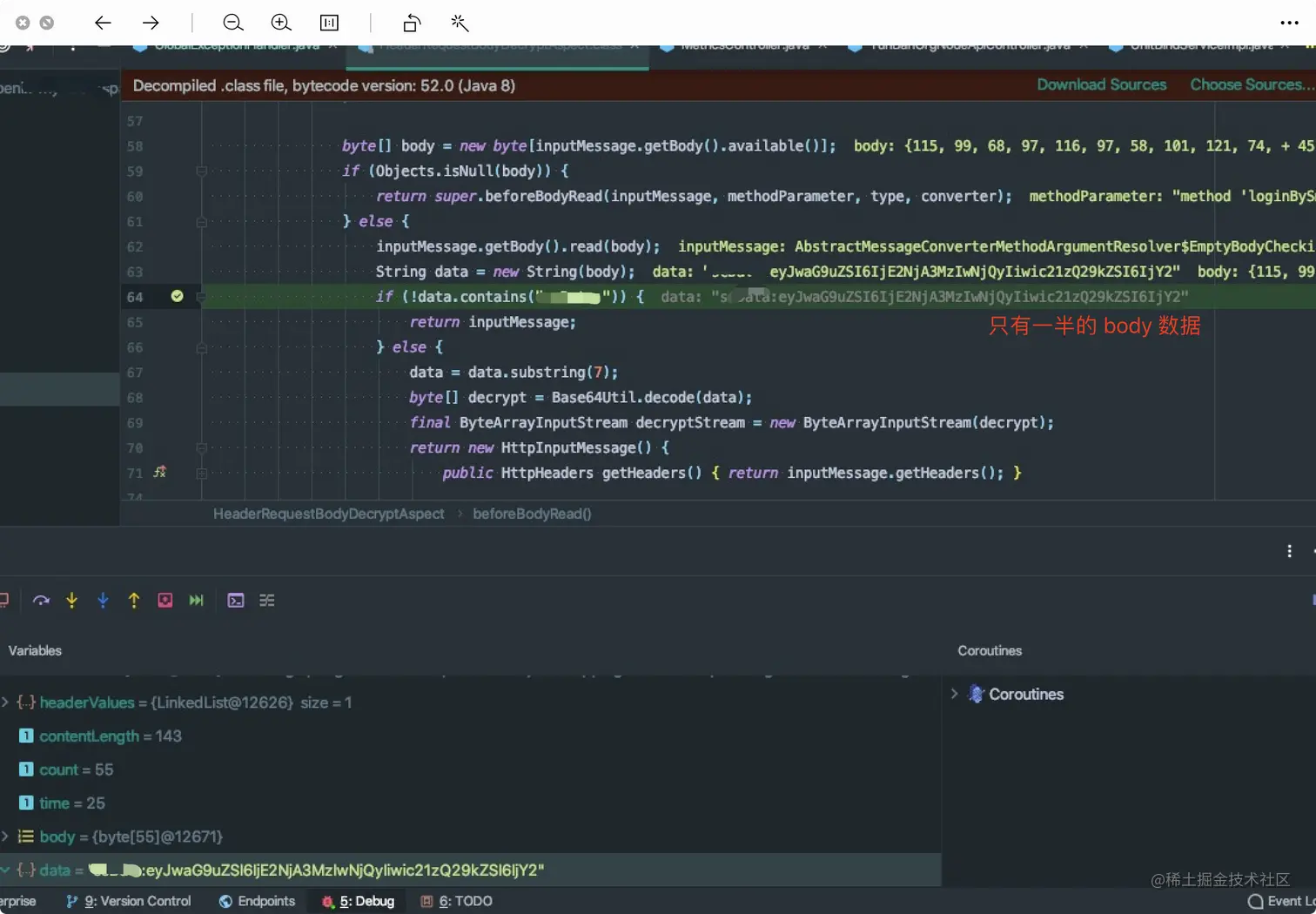Toggle the fold marker at line 66
The height and width of the screenshot is (914, 1316).
201,347
